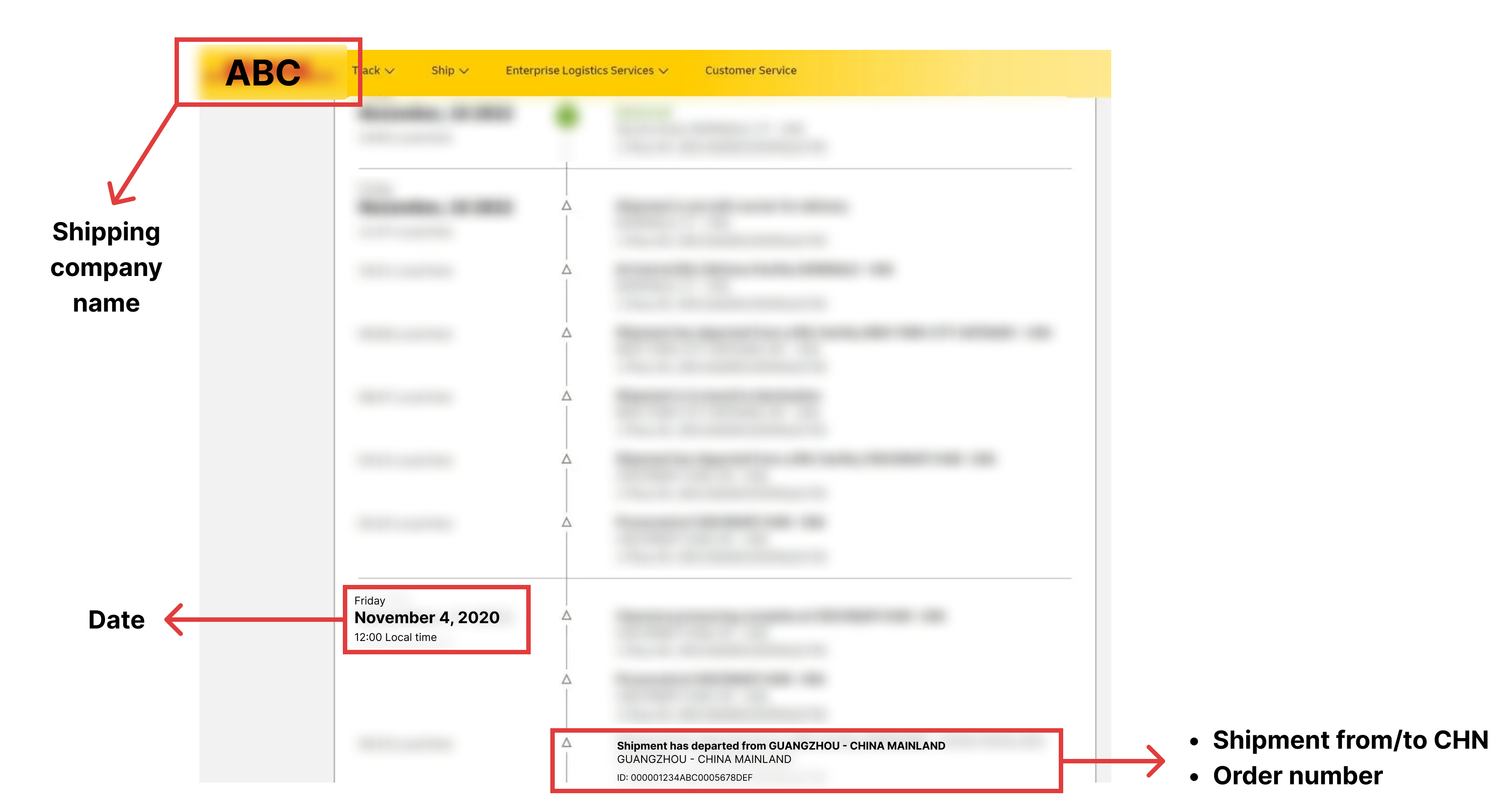
Task: Open the Ship menu
Action: pos(443,70)
